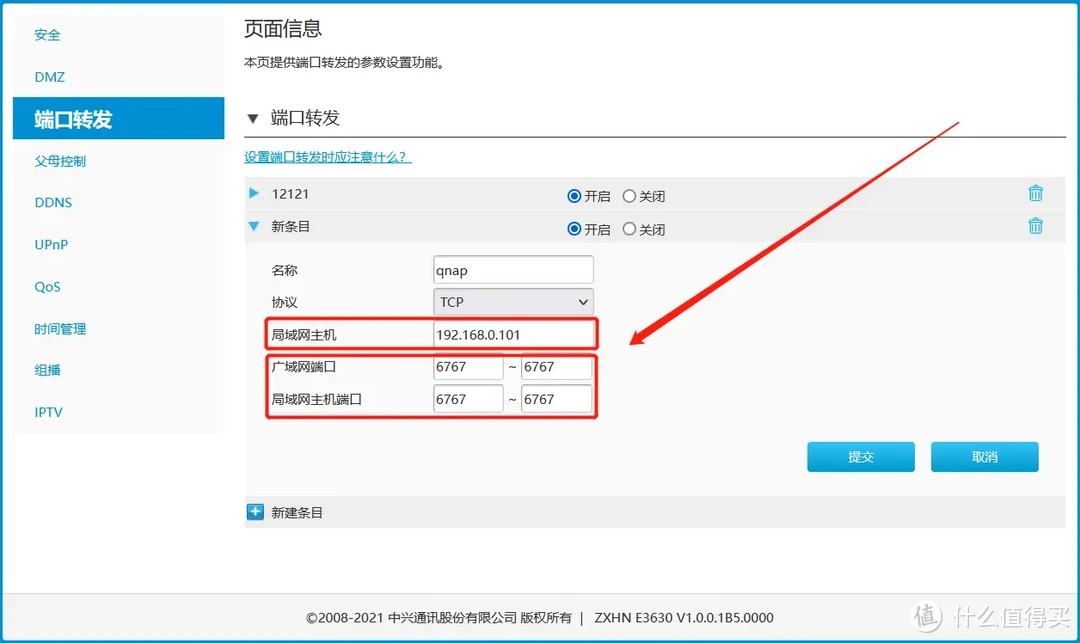Delete the 12121 port forwarding entry
1080x643 pixels.
click(1035, 194)
